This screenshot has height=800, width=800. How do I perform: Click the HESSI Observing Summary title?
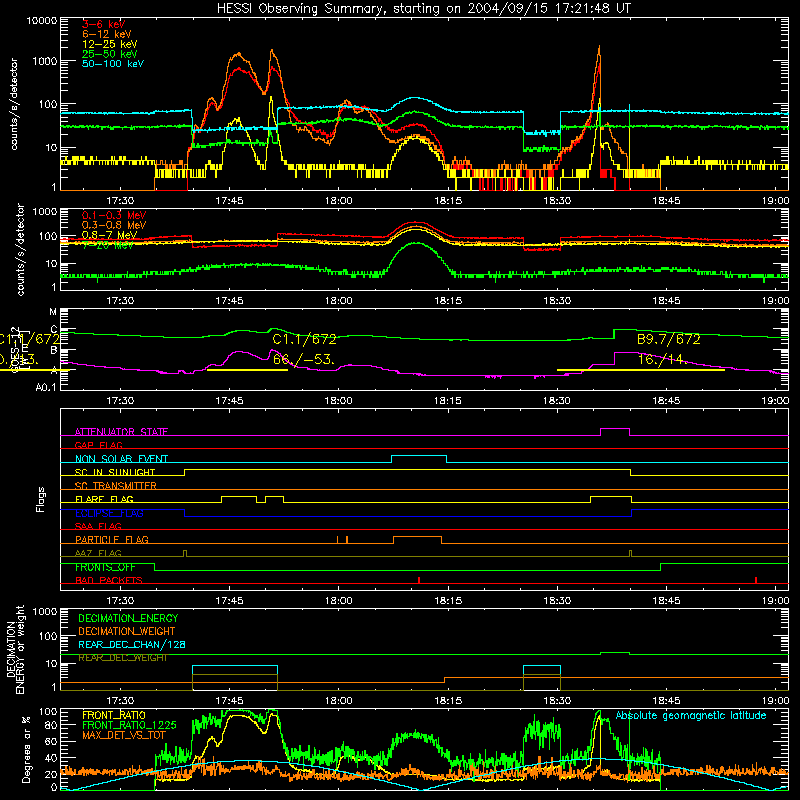424,8
